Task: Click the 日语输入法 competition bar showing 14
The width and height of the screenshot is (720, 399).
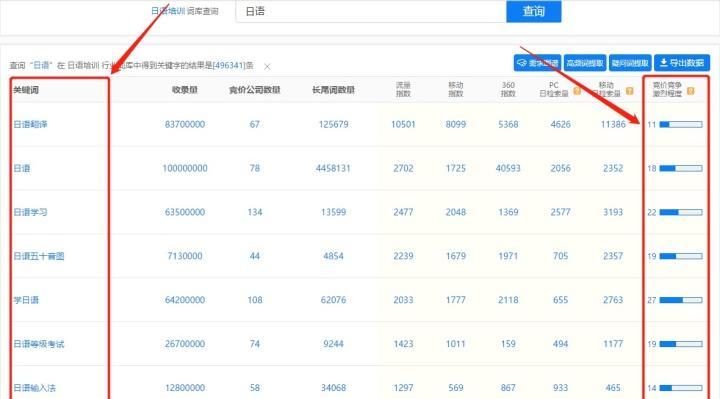Action: (681, 388)
